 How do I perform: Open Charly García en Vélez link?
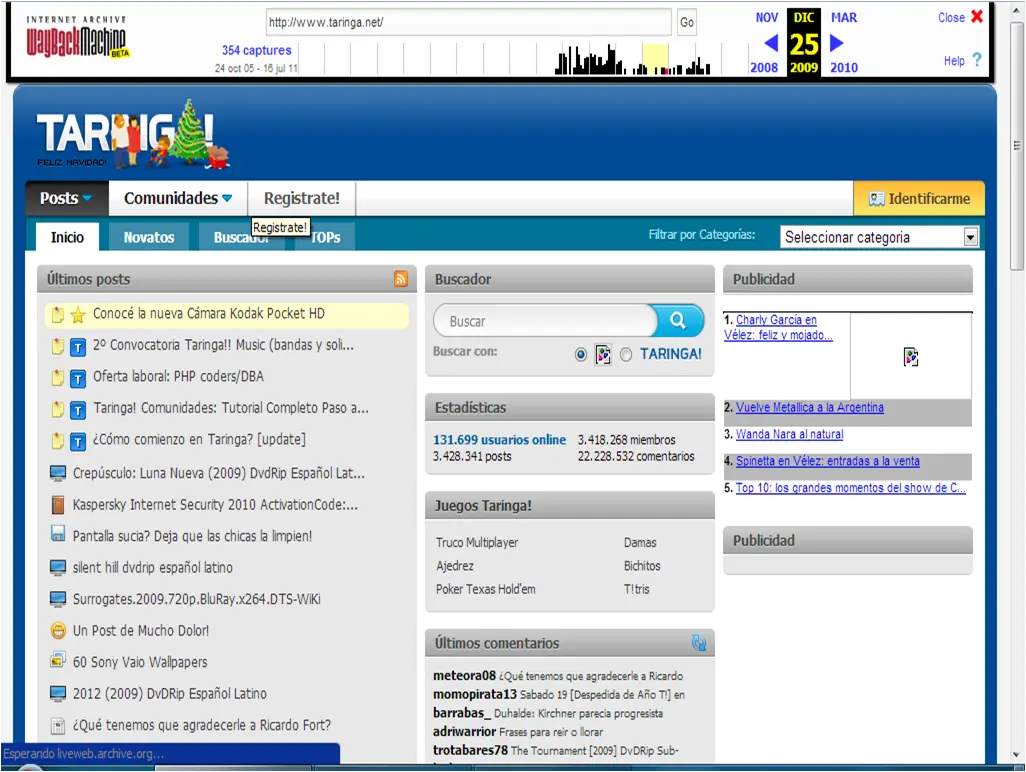778,327
